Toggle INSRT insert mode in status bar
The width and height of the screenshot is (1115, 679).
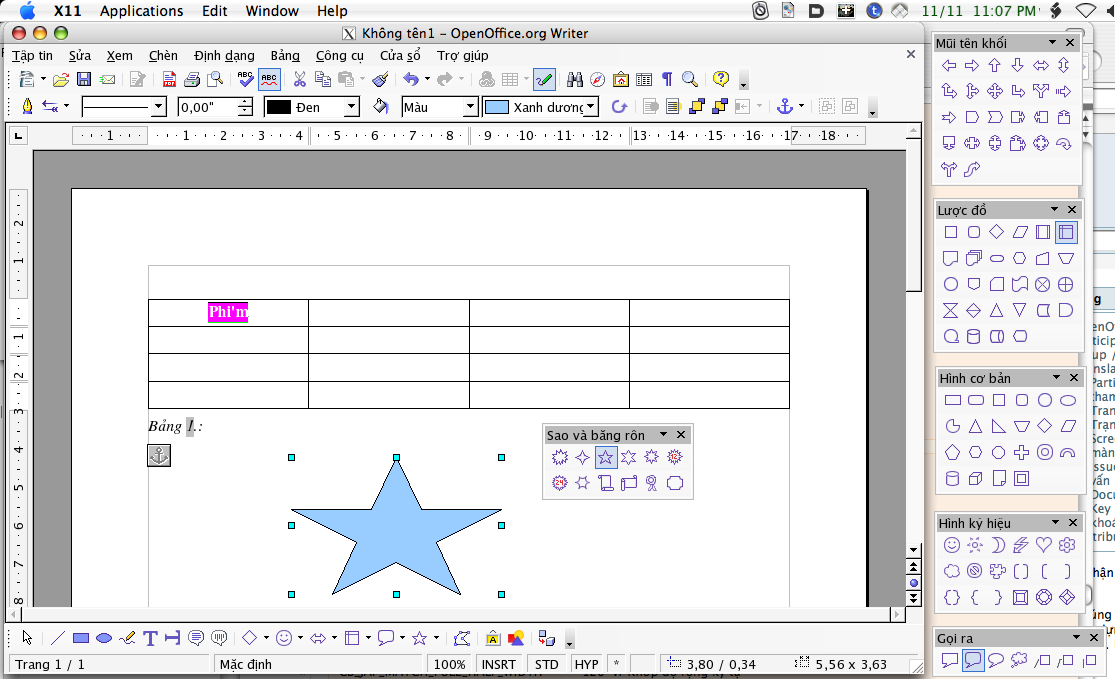click(498, 665)
